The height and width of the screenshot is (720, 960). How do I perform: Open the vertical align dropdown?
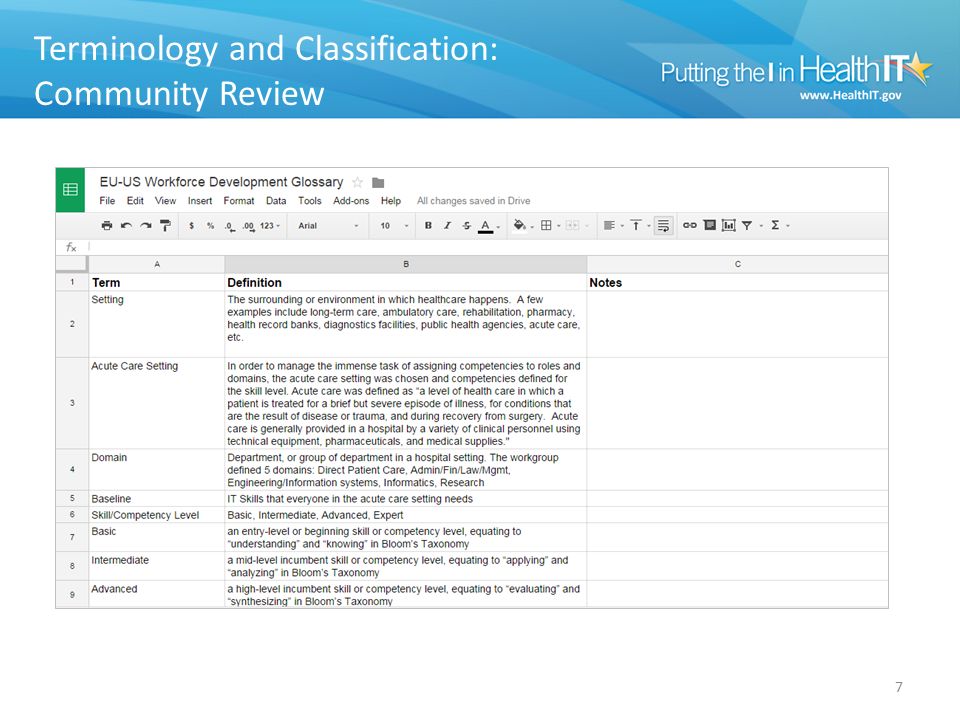640,225
